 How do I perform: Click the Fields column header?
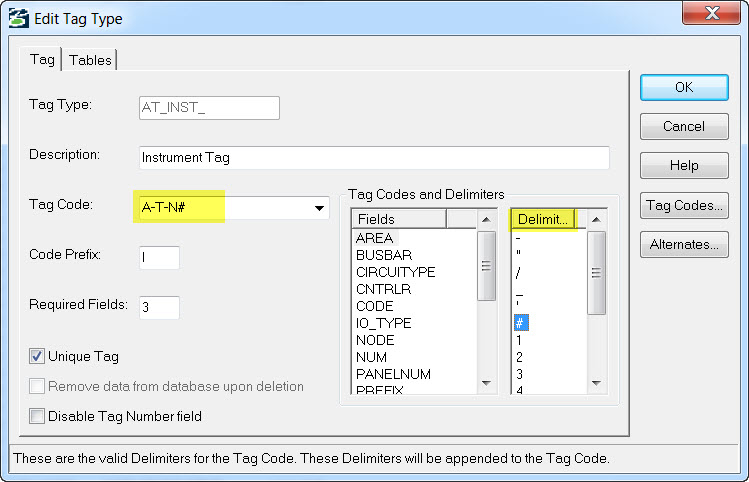(399, 219)
